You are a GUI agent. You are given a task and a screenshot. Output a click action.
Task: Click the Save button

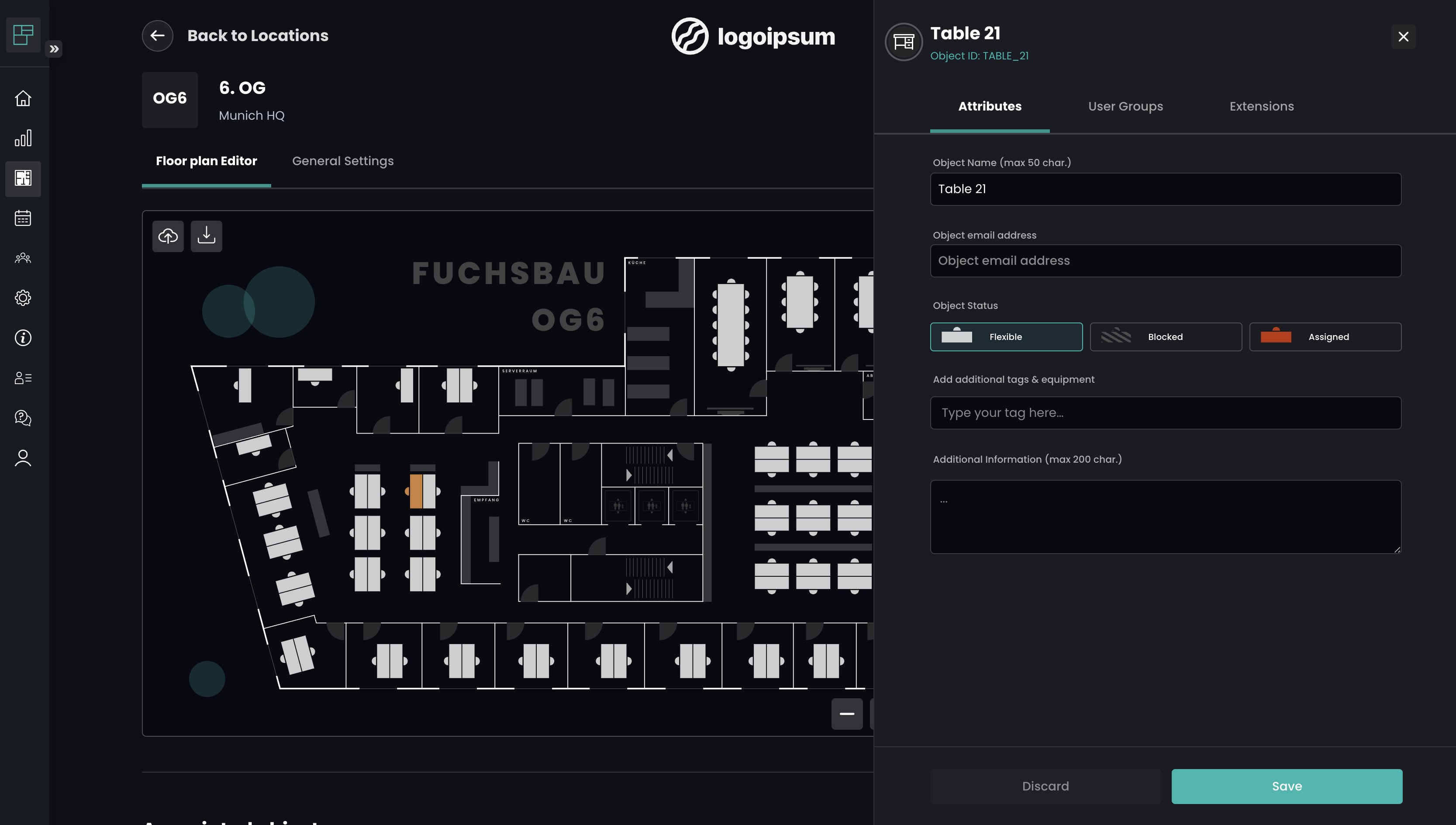tap(1286, 786)
